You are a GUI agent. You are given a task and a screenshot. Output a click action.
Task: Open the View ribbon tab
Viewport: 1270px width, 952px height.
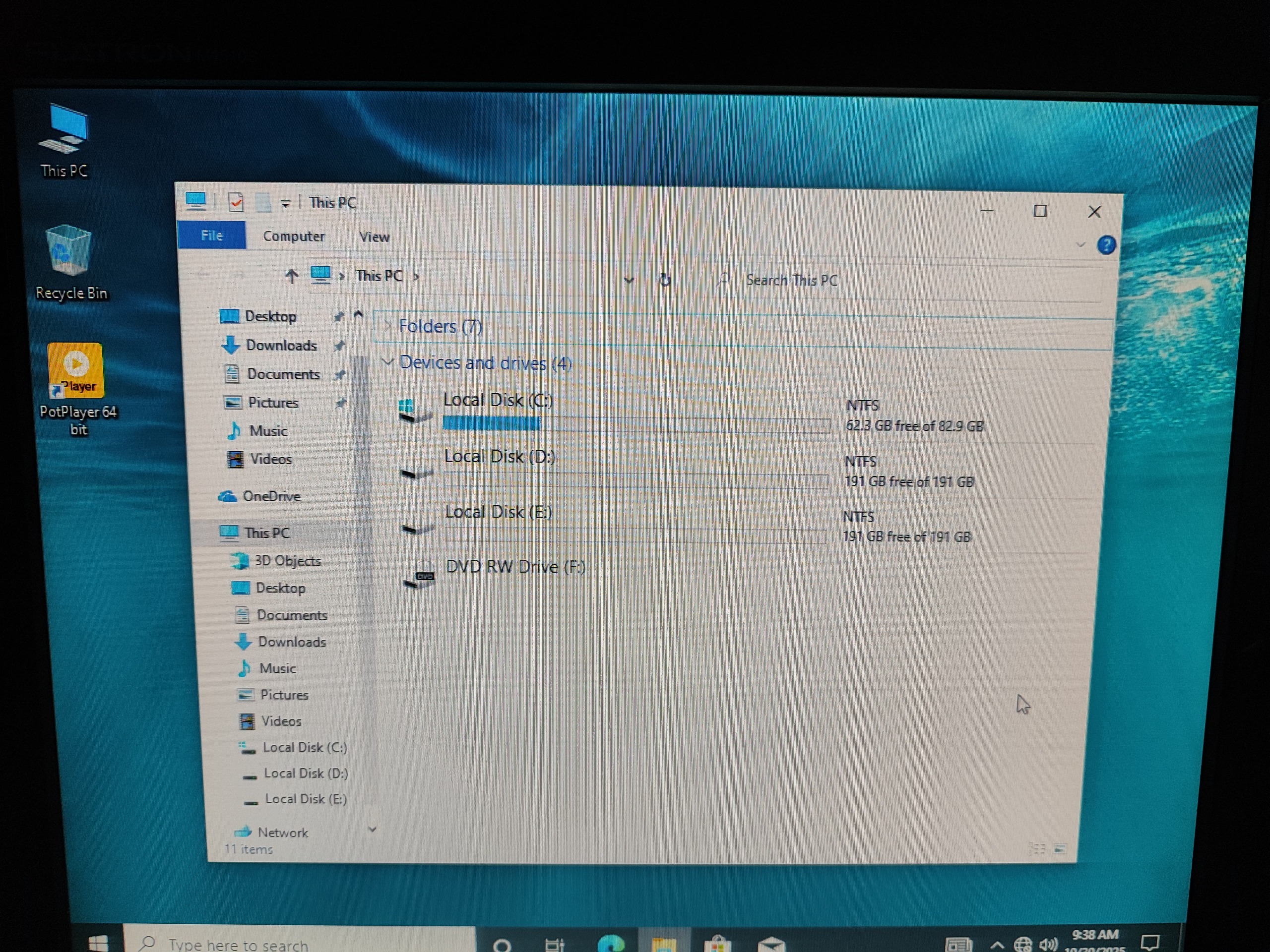click(374, 237)
